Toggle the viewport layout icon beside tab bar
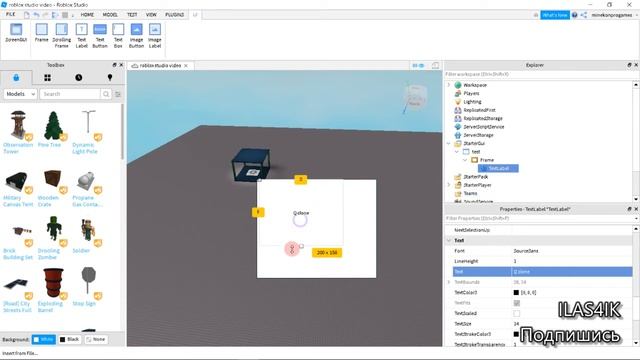This screenshot has width=640, height=360. tap(436, 65)
